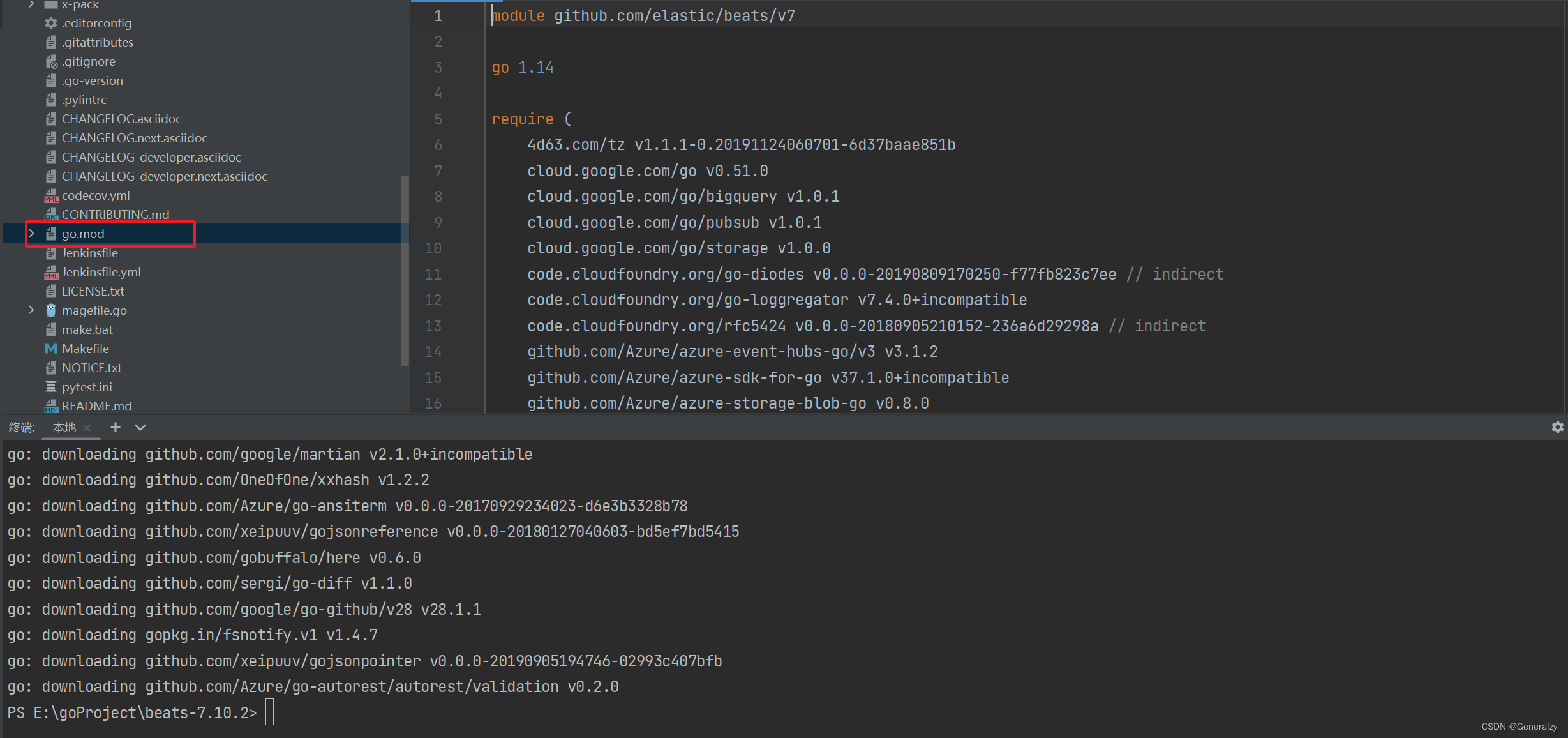Click the require keyword
The width and height of the screenshot is (1568, 738).
tap(523, 119)
